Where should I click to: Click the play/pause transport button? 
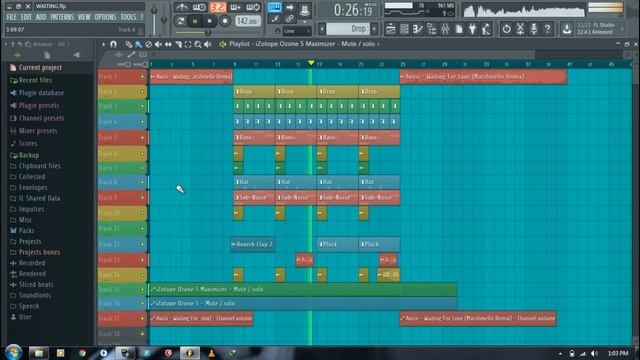click(x=195, y=21)
